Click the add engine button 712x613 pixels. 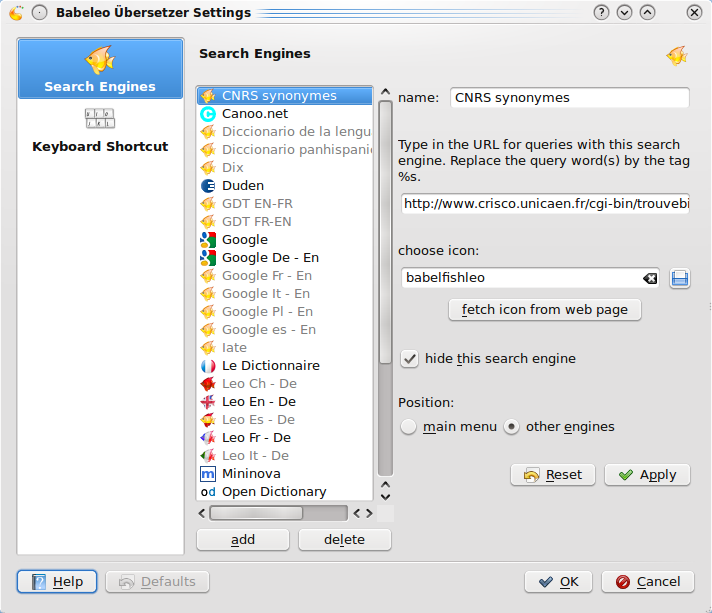[243, 539]
